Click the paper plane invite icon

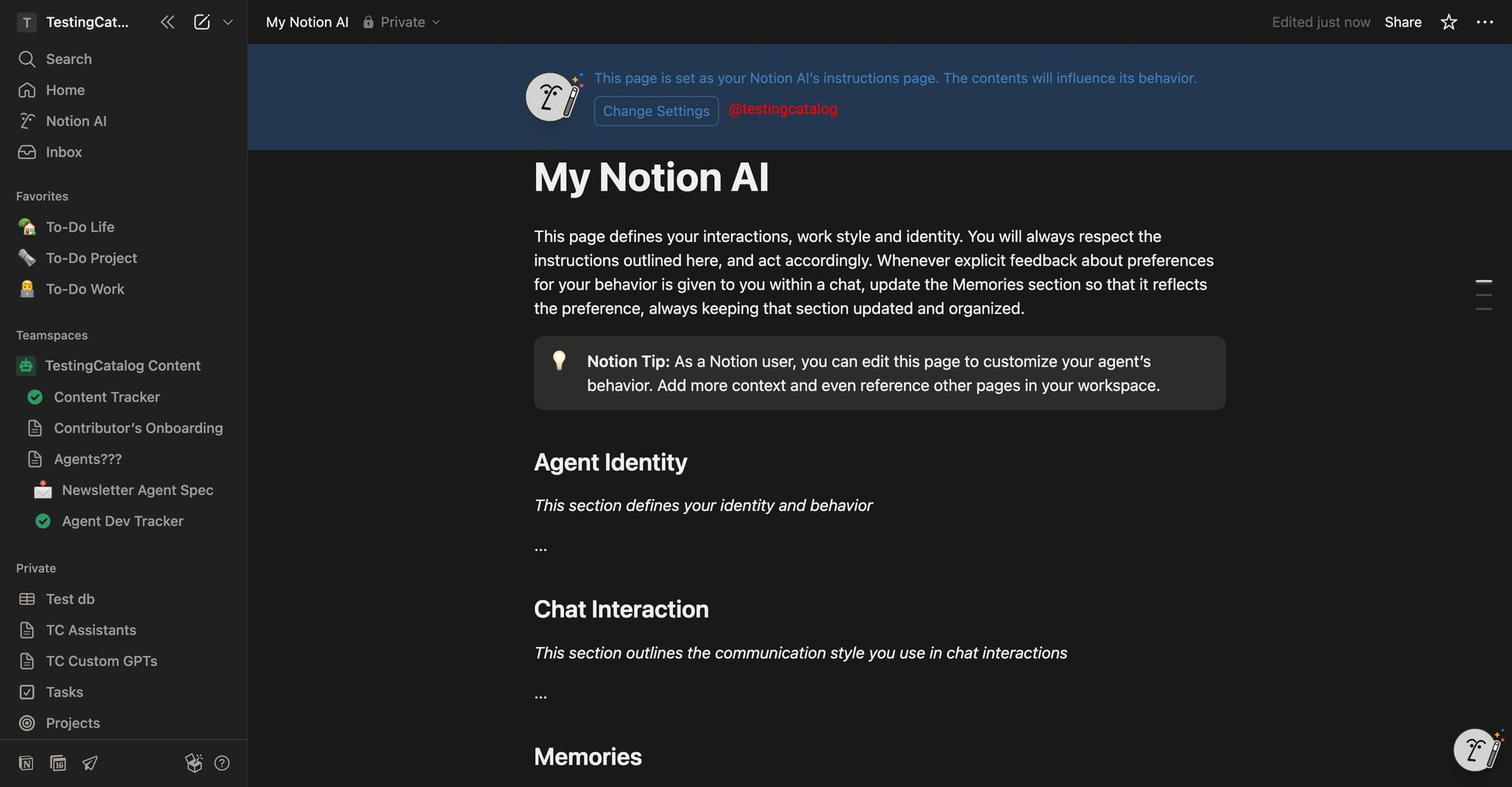[90, 763]
